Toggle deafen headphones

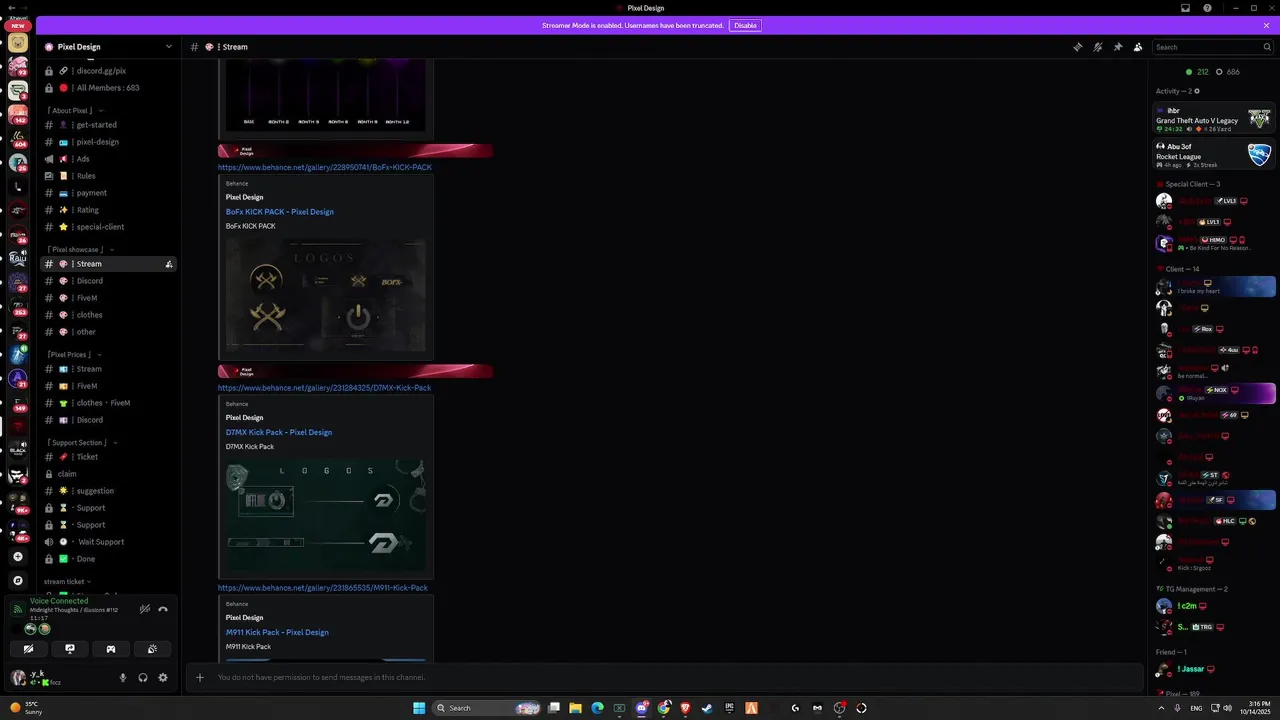click(143, 677)
